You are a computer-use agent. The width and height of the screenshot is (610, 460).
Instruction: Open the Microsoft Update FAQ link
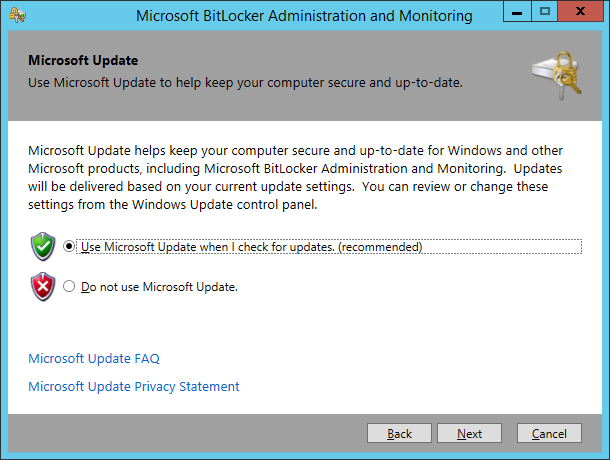94,358
